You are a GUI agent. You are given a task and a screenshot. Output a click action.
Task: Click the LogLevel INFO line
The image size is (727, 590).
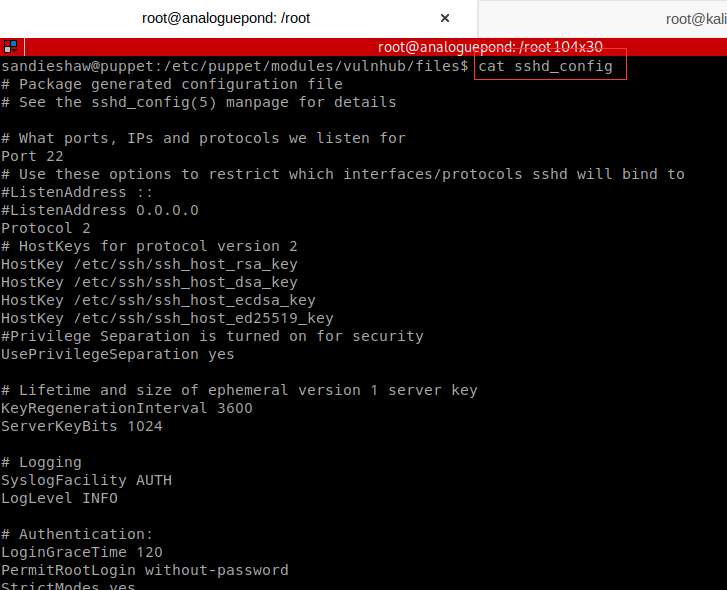[59, 498]
